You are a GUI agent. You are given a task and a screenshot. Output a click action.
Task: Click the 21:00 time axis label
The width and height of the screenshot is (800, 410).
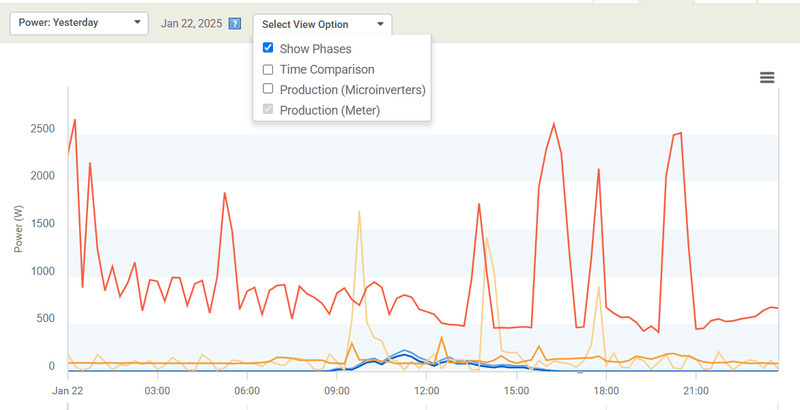697,390
